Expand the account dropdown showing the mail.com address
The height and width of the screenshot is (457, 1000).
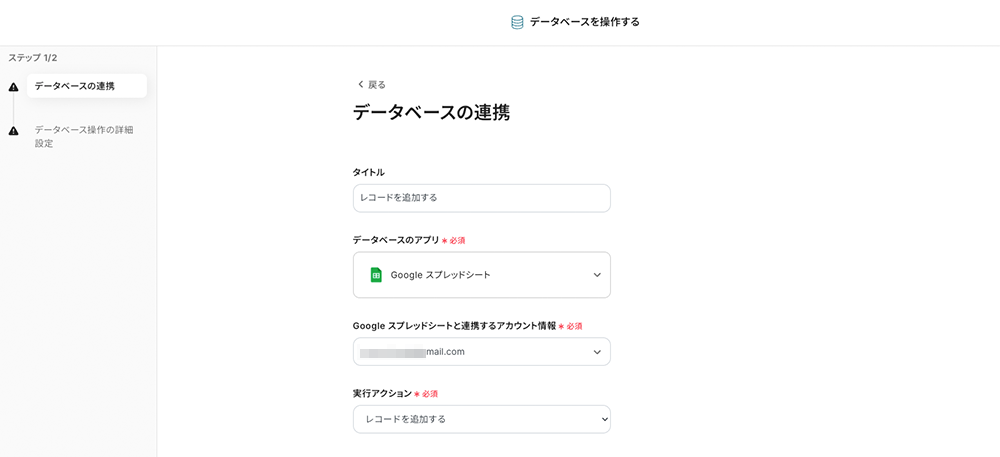click(481, 352)
